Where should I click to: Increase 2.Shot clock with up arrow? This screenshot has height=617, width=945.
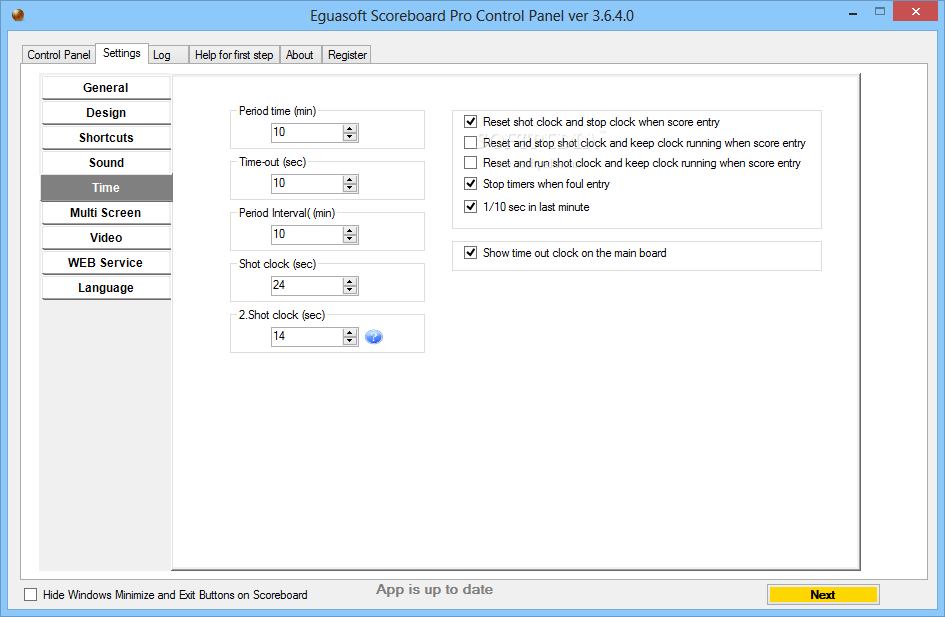tap(350, 333)
